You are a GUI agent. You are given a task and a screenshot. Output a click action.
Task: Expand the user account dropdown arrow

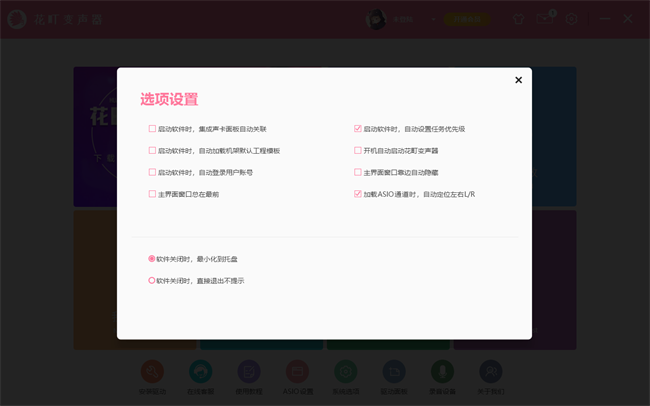click(433, 19)
